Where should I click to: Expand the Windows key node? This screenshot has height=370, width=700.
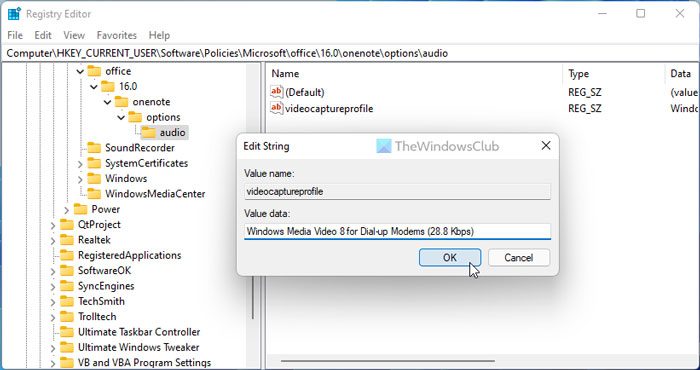coord(80,179)
